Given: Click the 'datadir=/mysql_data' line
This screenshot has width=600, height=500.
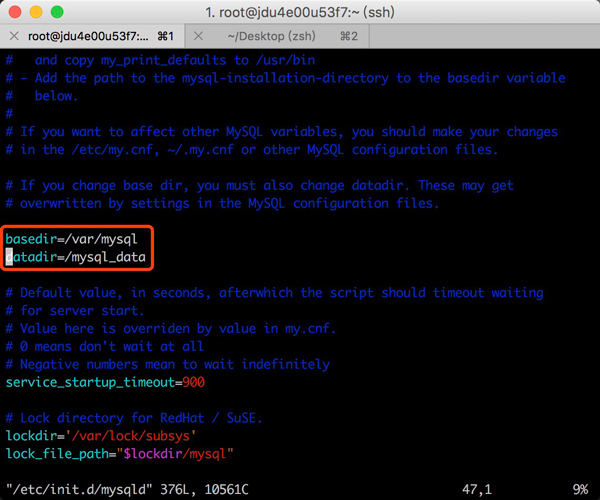Looking at the screenshot, I should tap(76, 257).
